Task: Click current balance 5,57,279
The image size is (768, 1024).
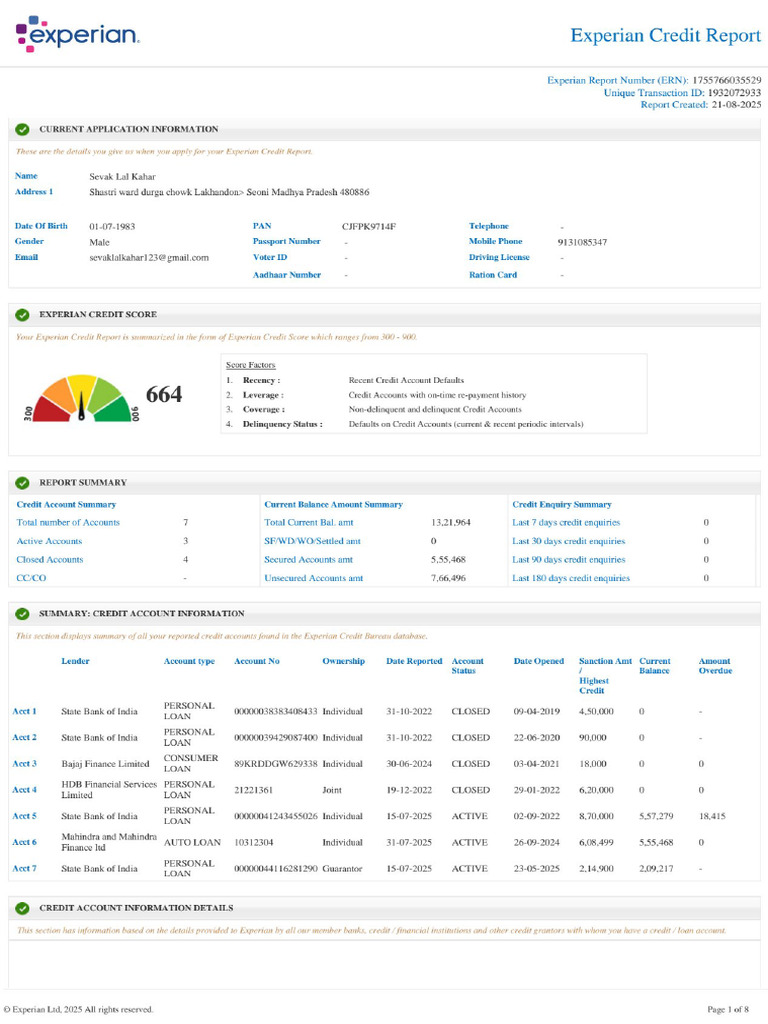Action: (x=656, y=816)
